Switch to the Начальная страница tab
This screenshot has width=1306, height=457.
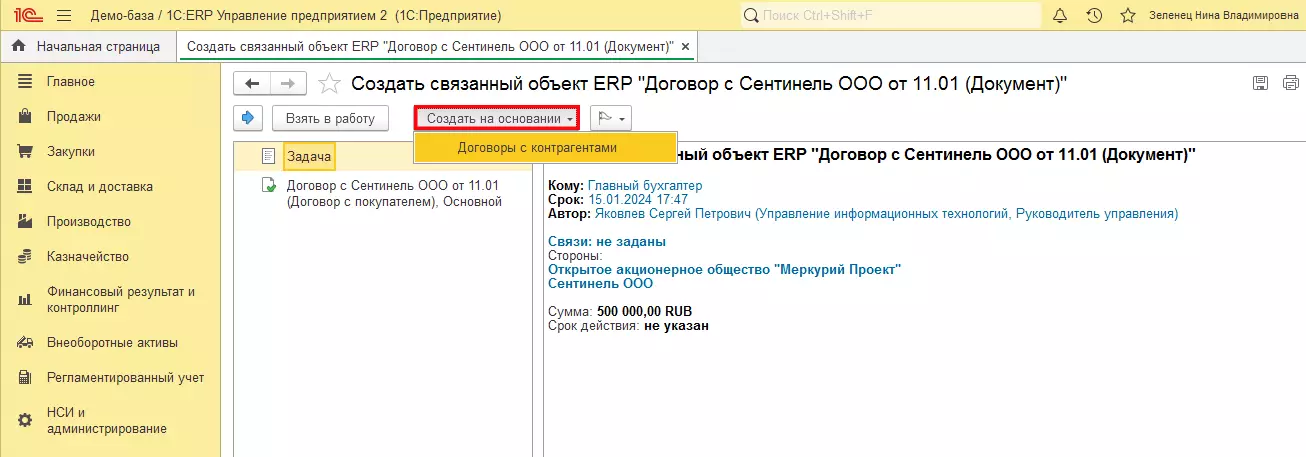pyautogui.click(x=88, y=46)
